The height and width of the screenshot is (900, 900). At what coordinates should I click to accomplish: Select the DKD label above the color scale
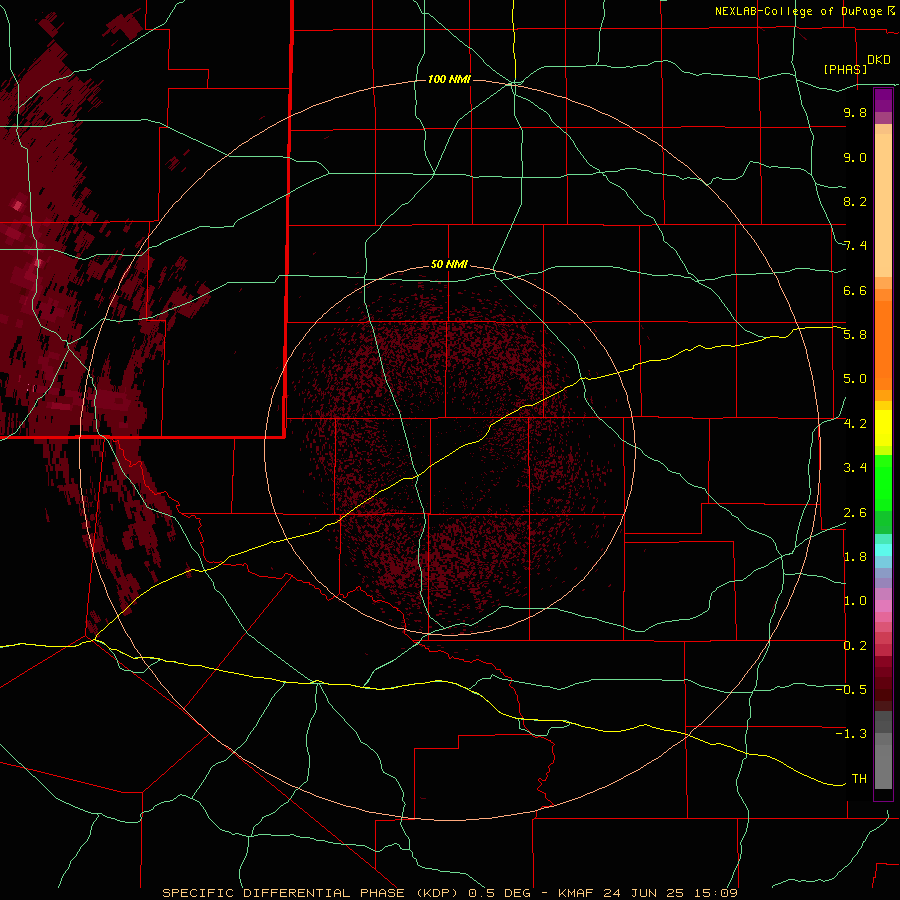click(878, 60)
